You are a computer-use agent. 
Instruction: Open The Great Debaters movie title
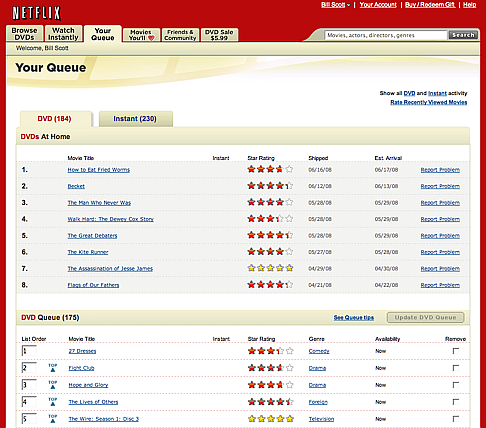coord(92,236)
